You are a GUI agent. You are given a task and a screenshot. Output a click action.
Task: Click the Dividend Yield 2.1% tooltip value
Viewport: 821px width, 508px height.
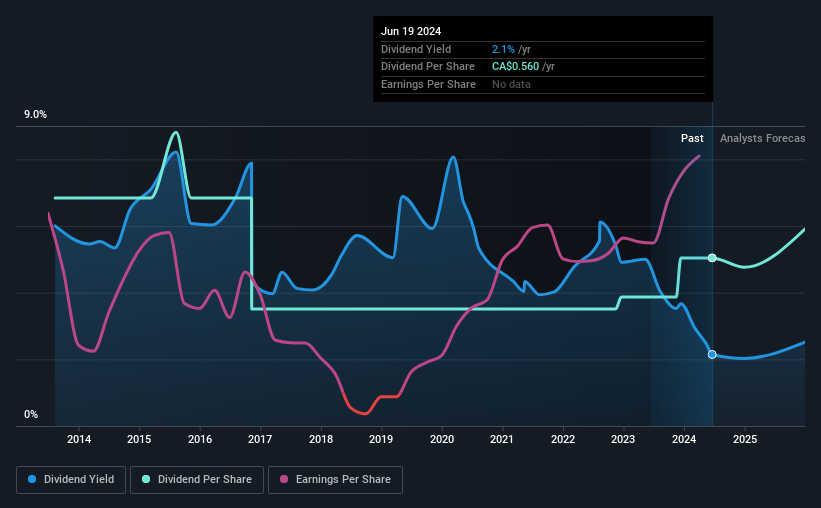(x=503, y=49)
